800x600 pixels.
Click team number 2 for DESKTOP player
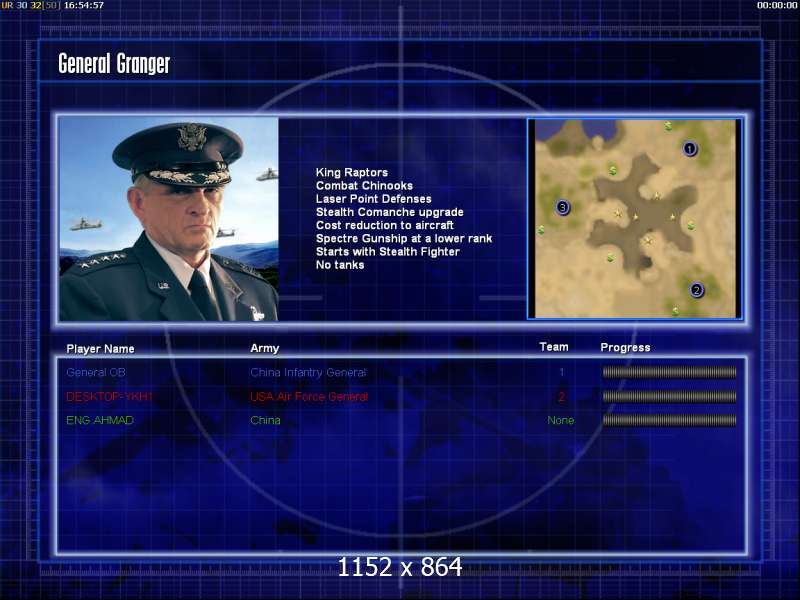(561, 396)
